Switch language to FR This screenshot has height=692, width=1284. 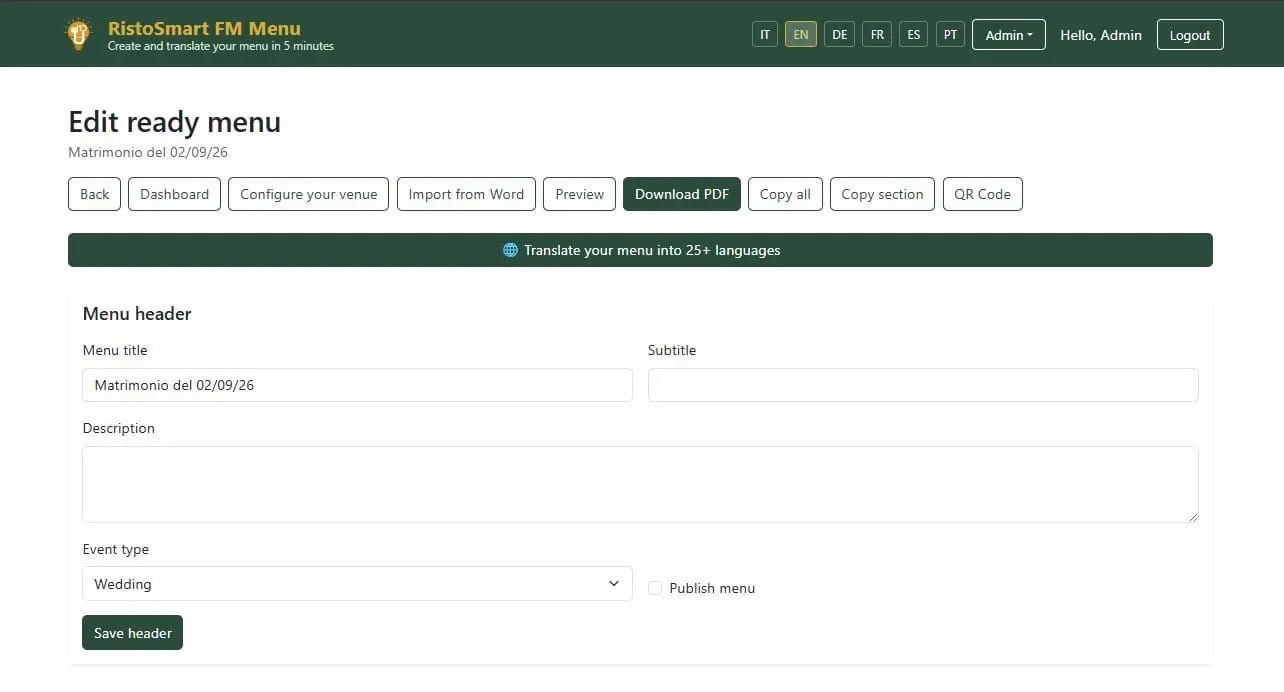pos(877,34)
